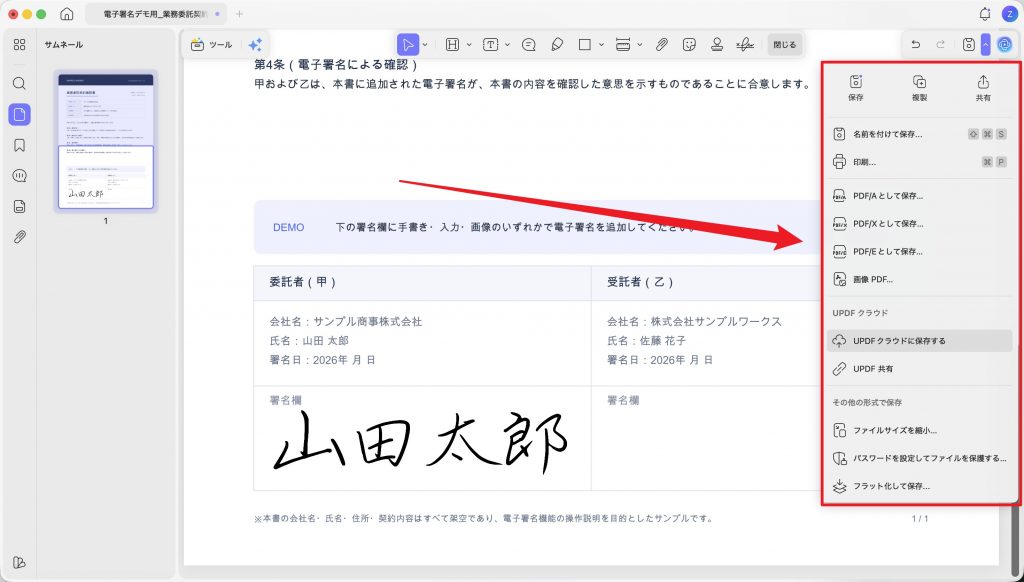Screen dimensions: 1024x582
Task: Expand the rectangle shape dropdown arrow
Action: click(x=601, y=44)
